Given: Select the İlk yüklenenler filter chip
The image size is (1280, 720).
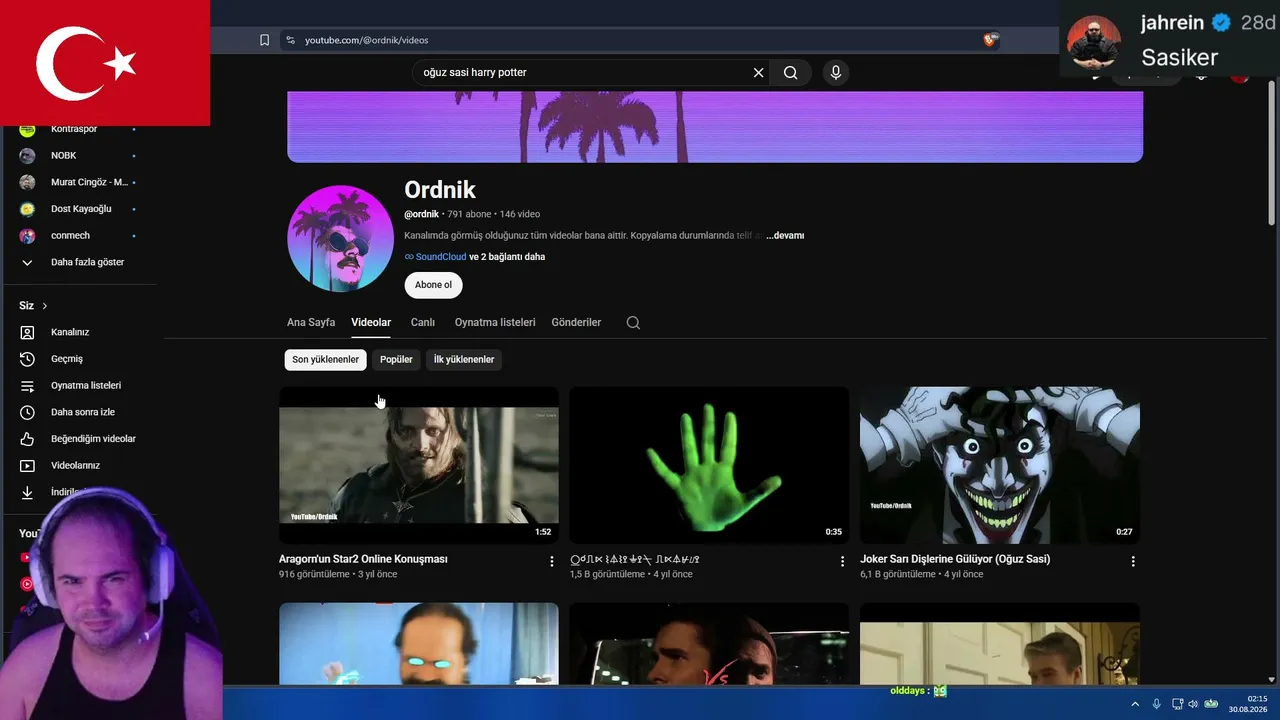Looking at the screenshot, I should [x=464, y=360].
